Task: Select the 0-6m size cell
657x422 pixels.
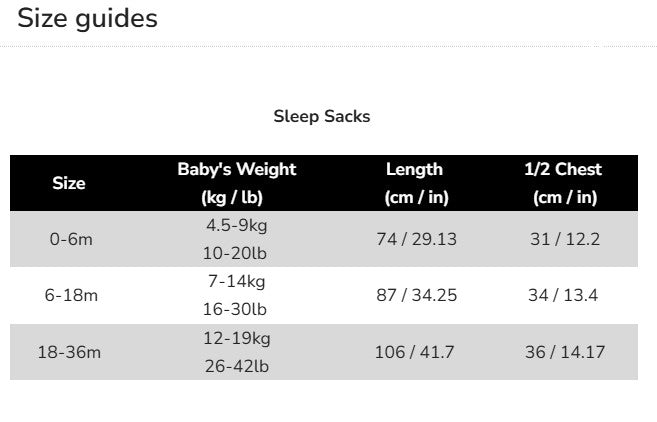Action: [x=71, y=239]
